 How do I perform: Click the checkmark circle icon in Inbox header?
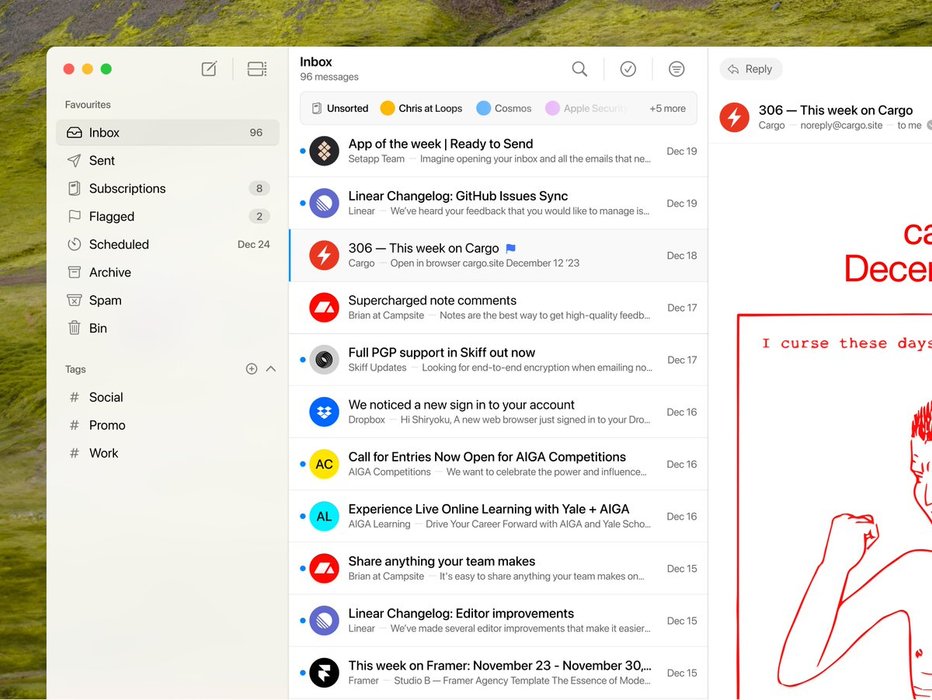pyautogui.click(x=628, y=69)
